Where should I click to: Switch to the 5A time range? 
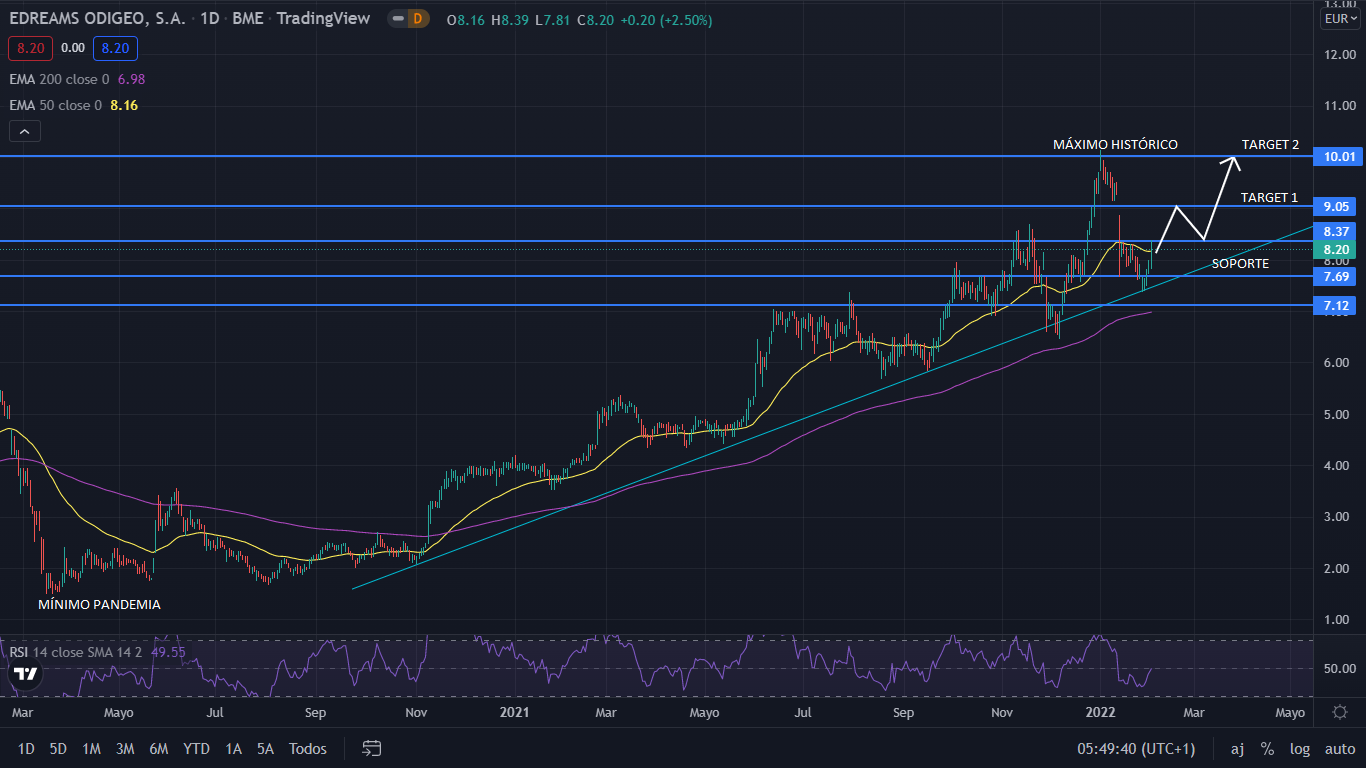(x=265, y=748)
